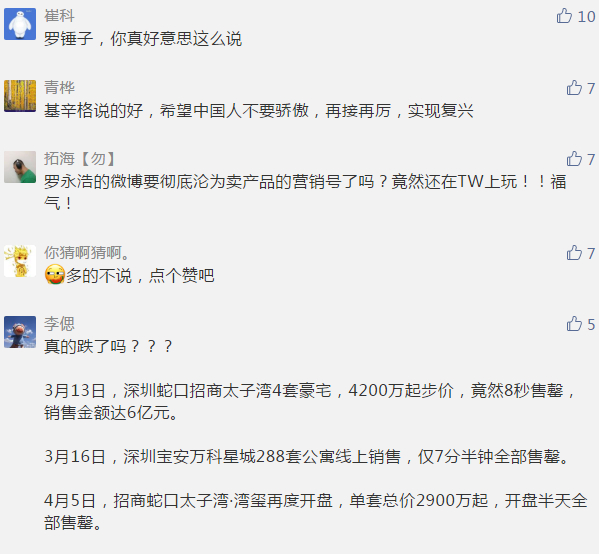The image size is (599, 554).
Task: Select the comment text 罗锤子，你真好意思这么说
Action: (143, 39)
